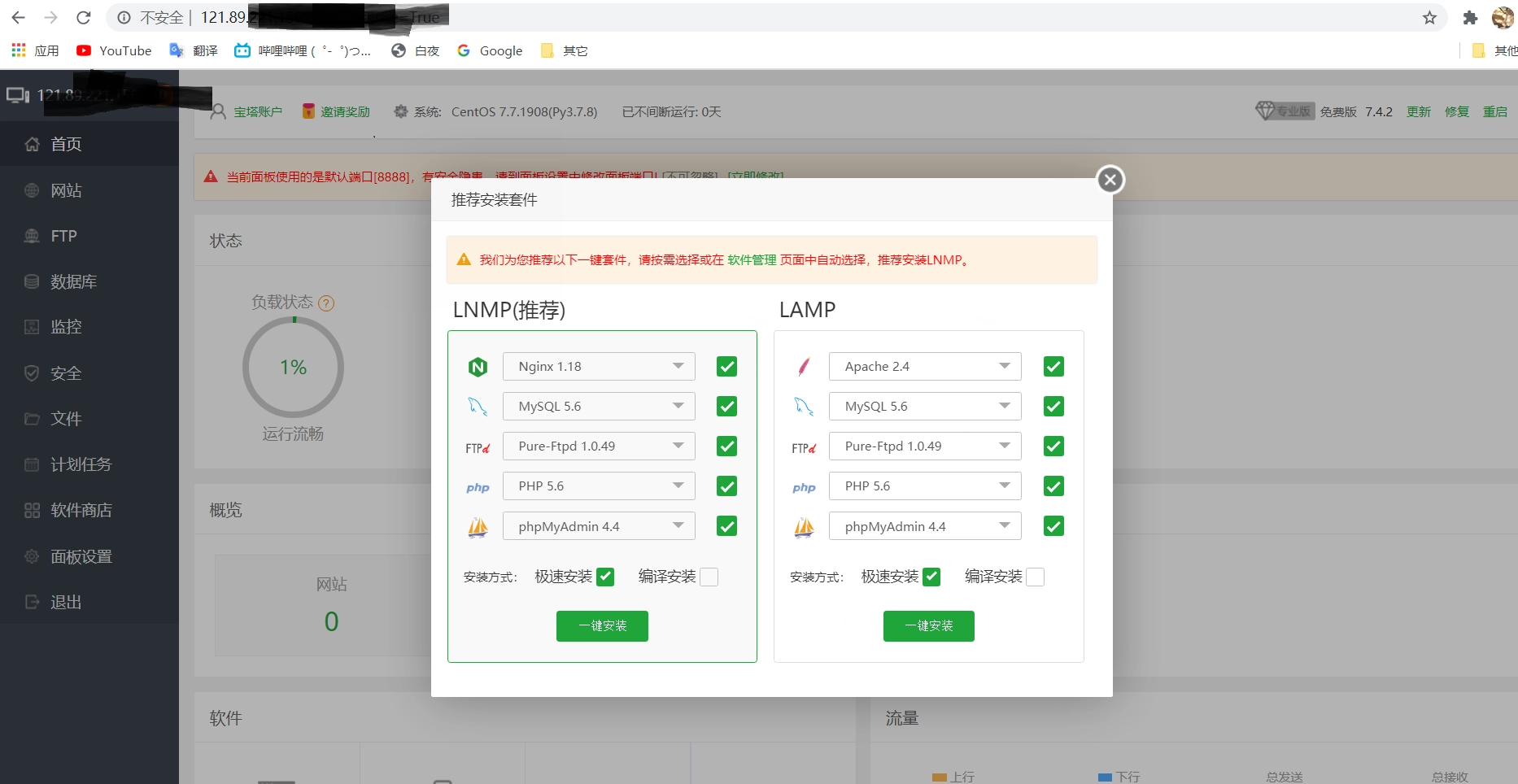Bookmark this page with the star icon

pos(1429,18)
